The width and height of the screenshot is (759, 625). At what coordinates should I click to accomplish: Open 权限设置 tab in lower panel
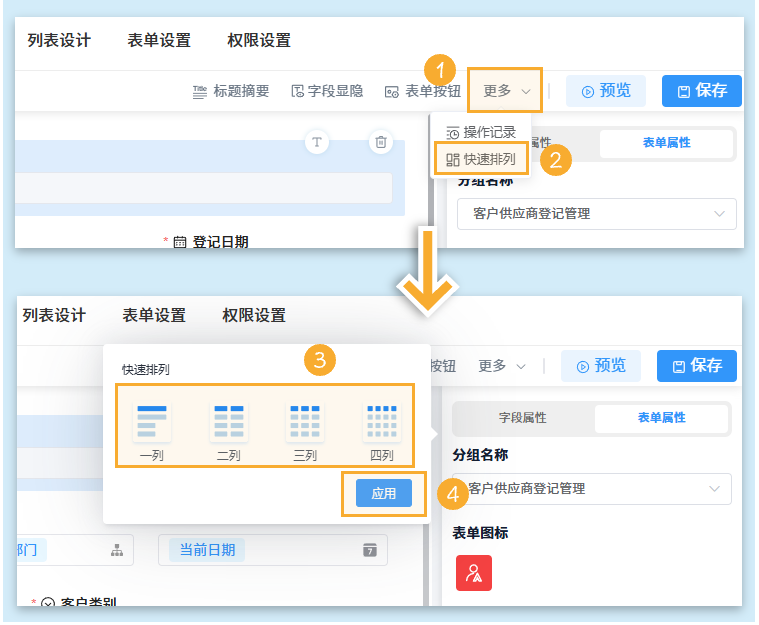(x=254, y=315)
